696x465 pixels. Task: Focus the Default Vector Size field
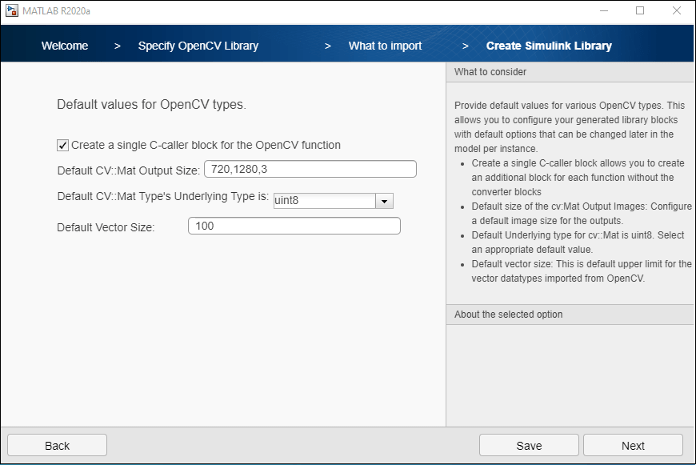point(294,226)
